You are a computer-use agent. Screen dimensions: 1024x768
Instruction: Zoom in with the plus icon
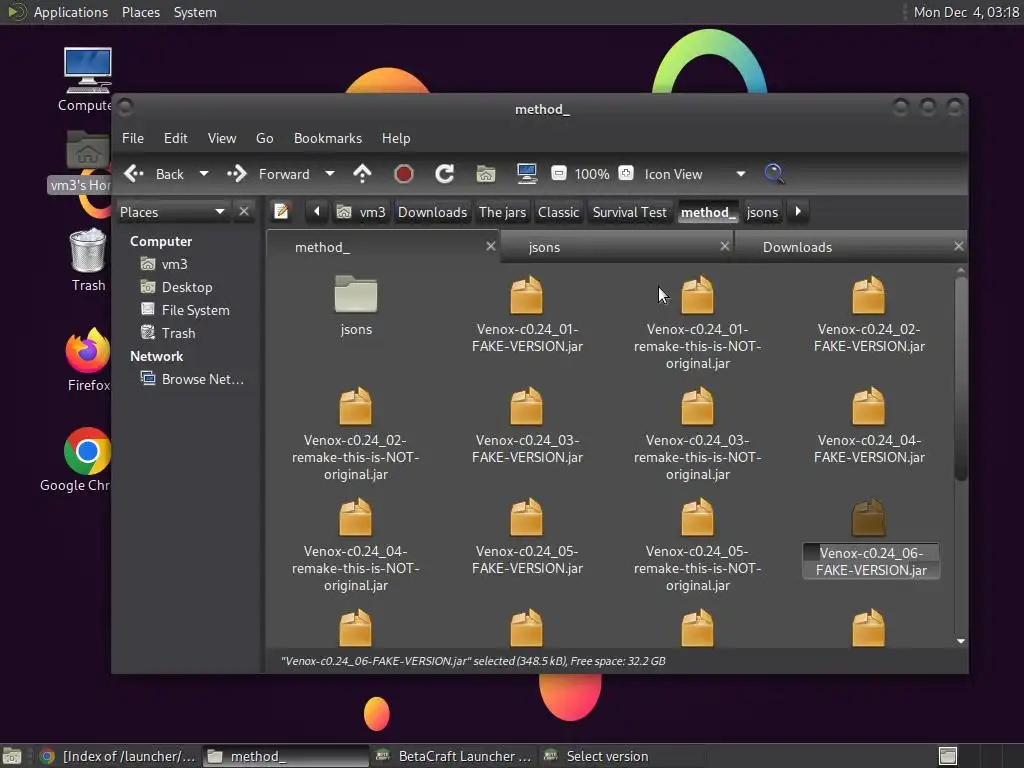[626, 174]
